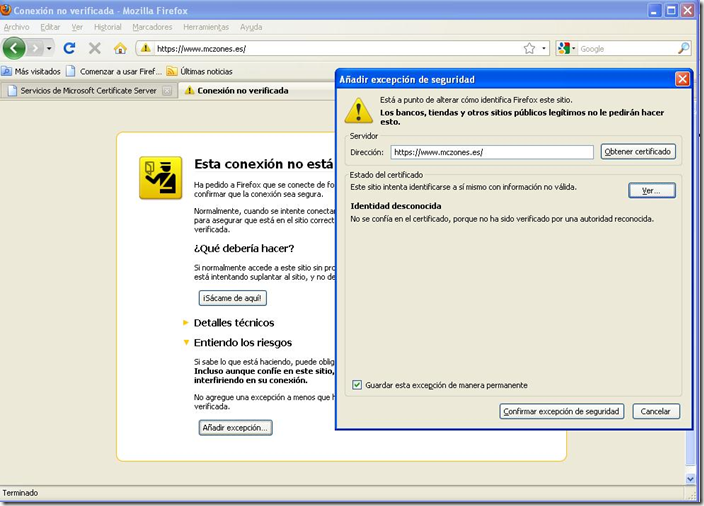This screenshot has height=506, width=704.
Task: Bookmark this page with the star icon
Action: [529, 48]
